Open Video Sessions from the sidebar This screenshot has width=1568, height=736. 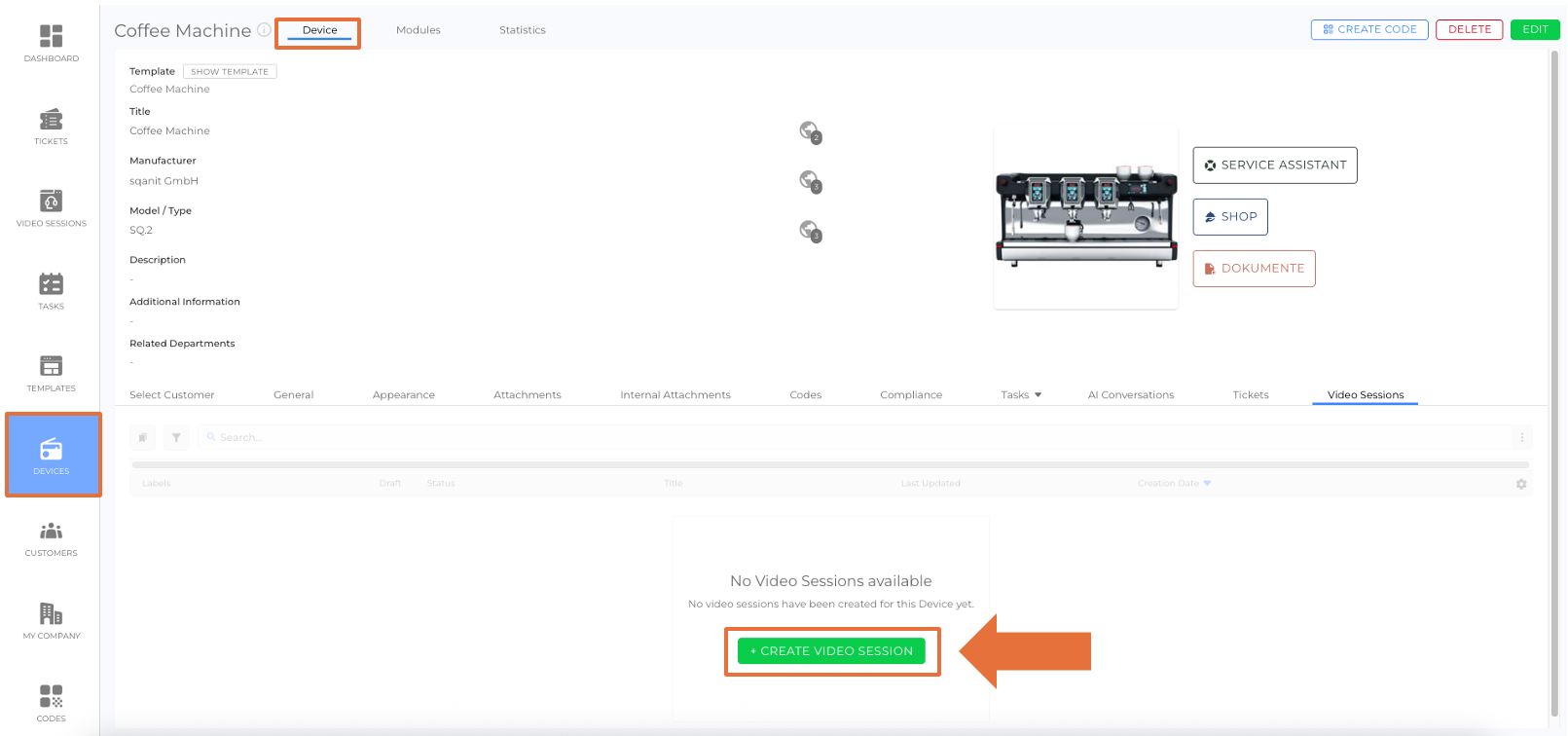coord(51,202)
